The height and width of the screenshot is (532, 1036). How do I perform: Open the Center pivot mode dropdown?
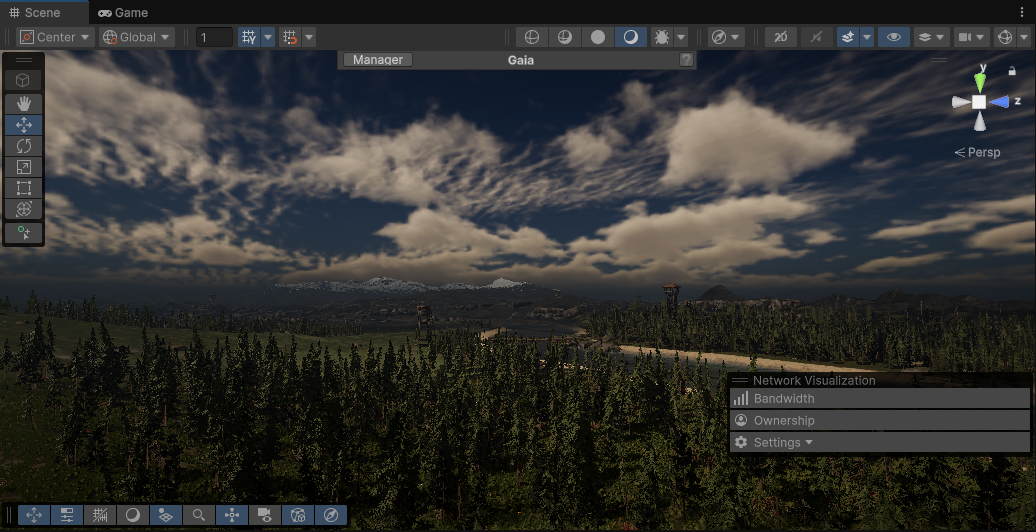coord(55,37)
